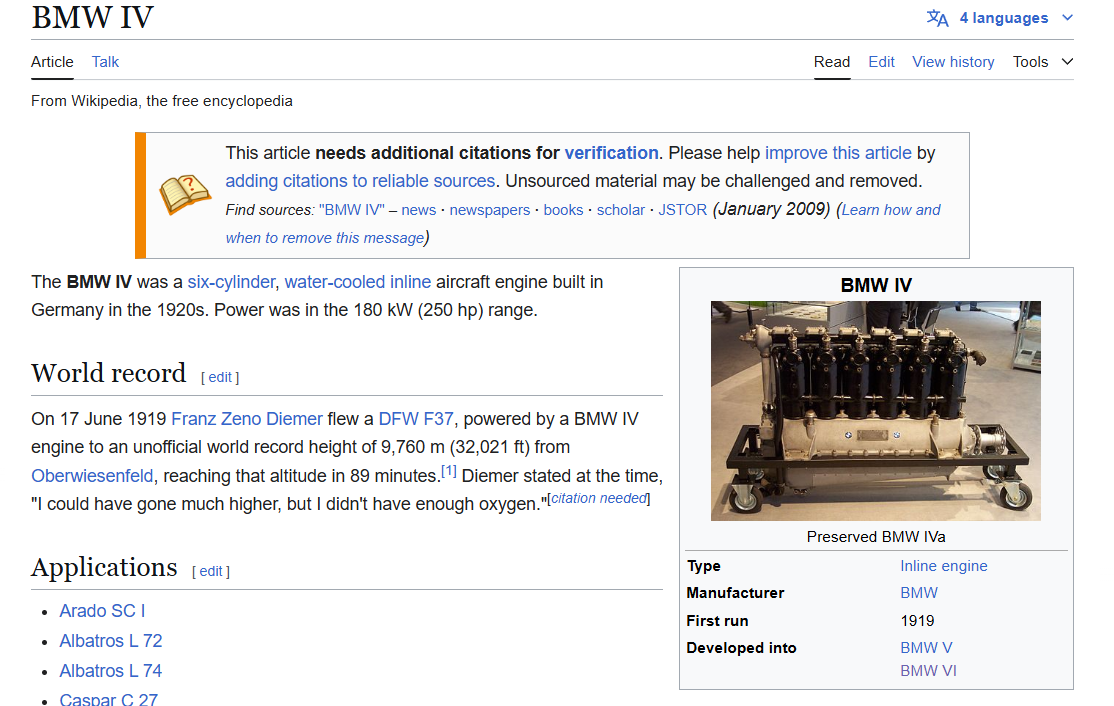Edit the Applications section
1114x706 pixels.
[x=210, y=571]
